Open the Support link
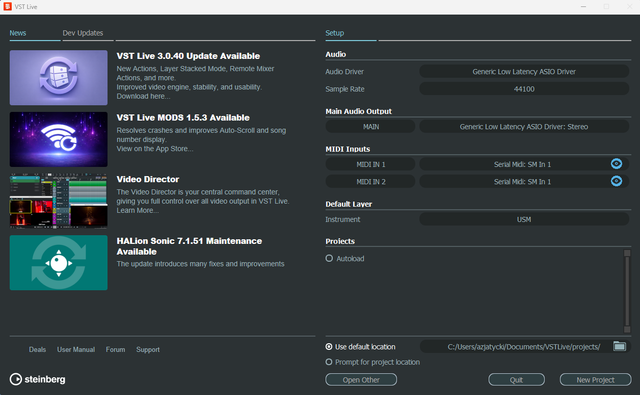The width and height of the screenshot is (640, 395). point(148,349)
